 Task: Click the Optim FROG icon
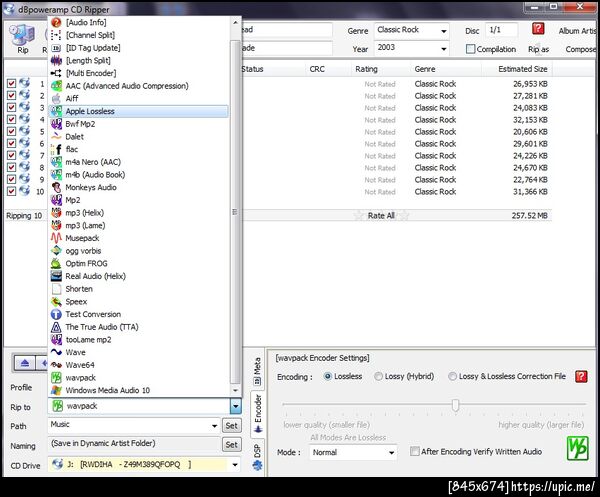(56, 263)
